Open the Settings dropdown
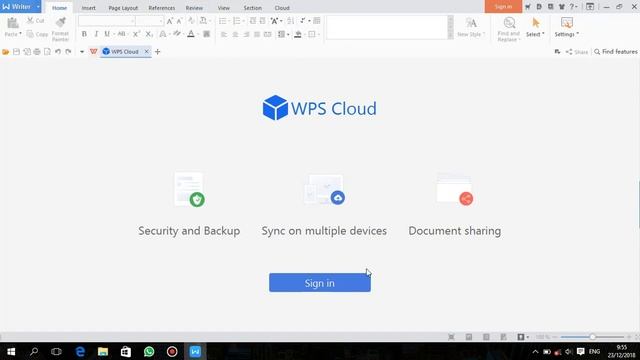Viewport: 640px width, 360px height. 567,27
